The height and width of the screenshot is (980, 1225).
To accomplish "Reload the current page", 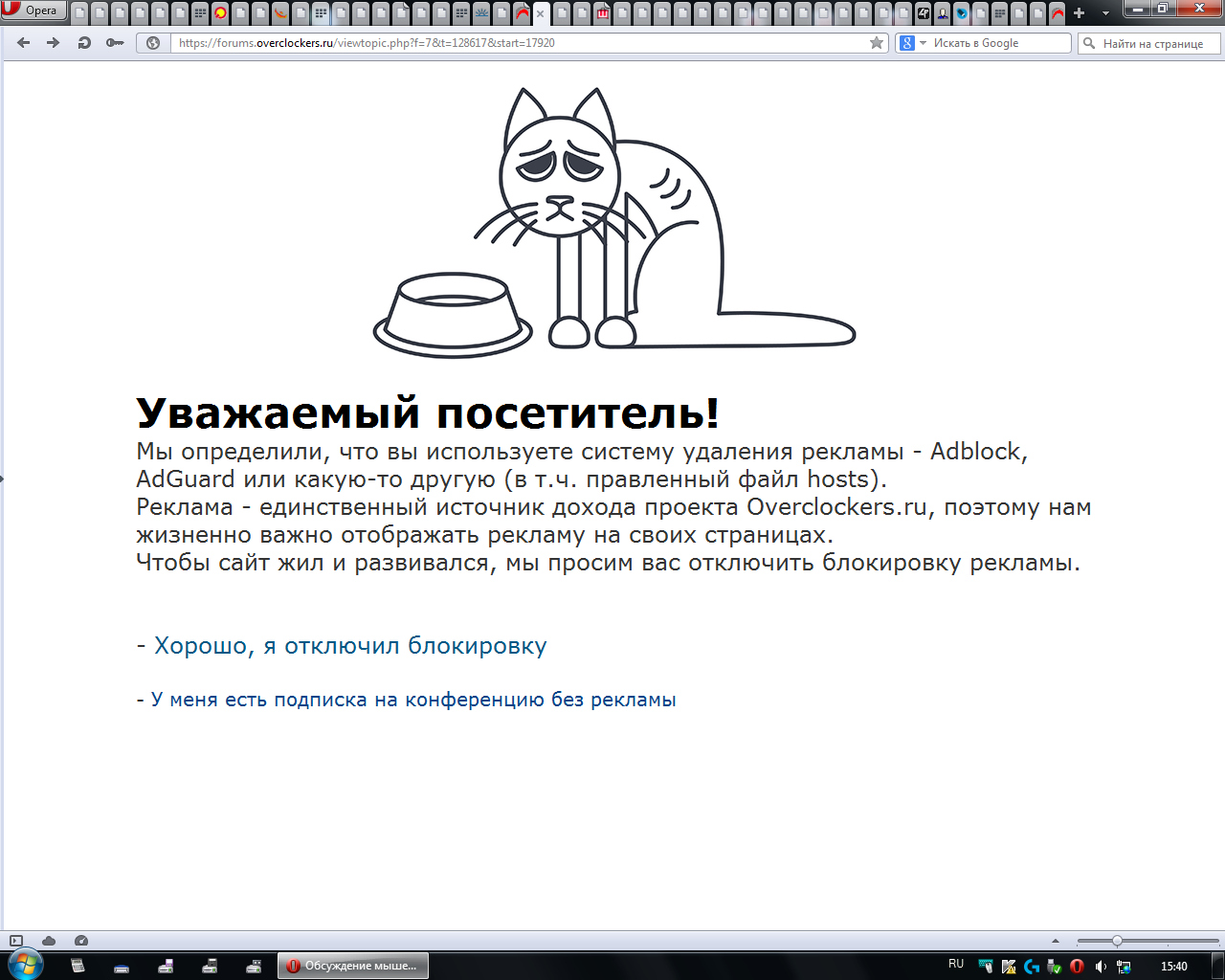I will pyautogui.click(x=84, y=43).
